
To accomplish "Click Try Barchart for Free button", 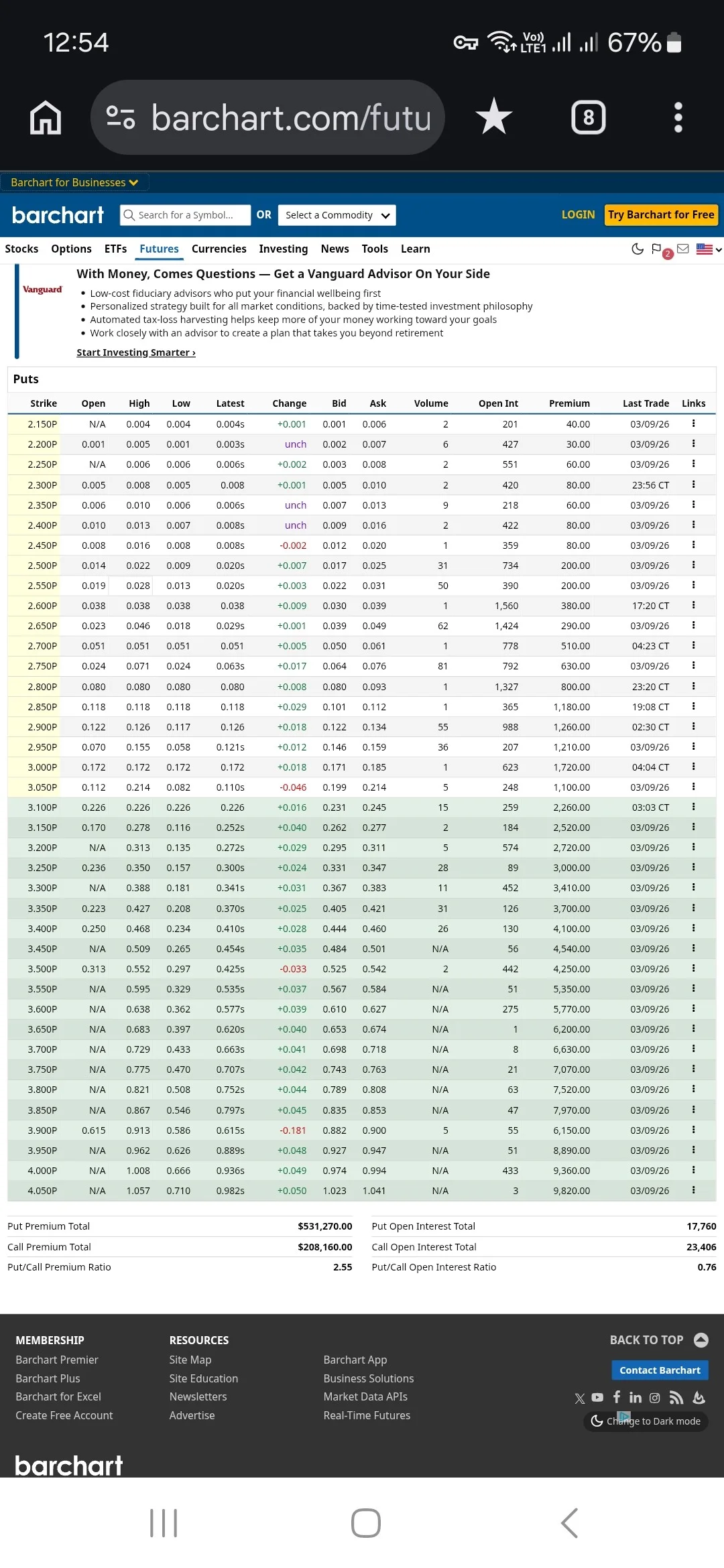I will (661, 214).
